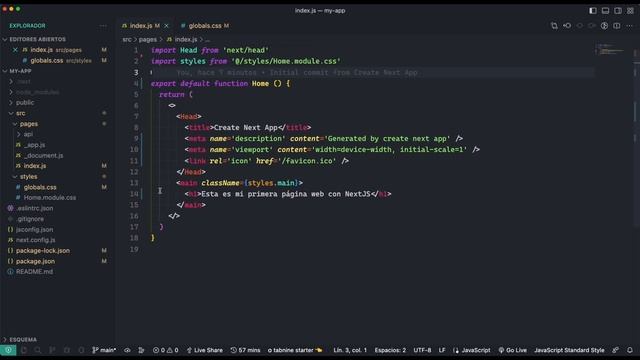Open the README.md file
This screenshot has height=360, width=640.
(34, 271)
